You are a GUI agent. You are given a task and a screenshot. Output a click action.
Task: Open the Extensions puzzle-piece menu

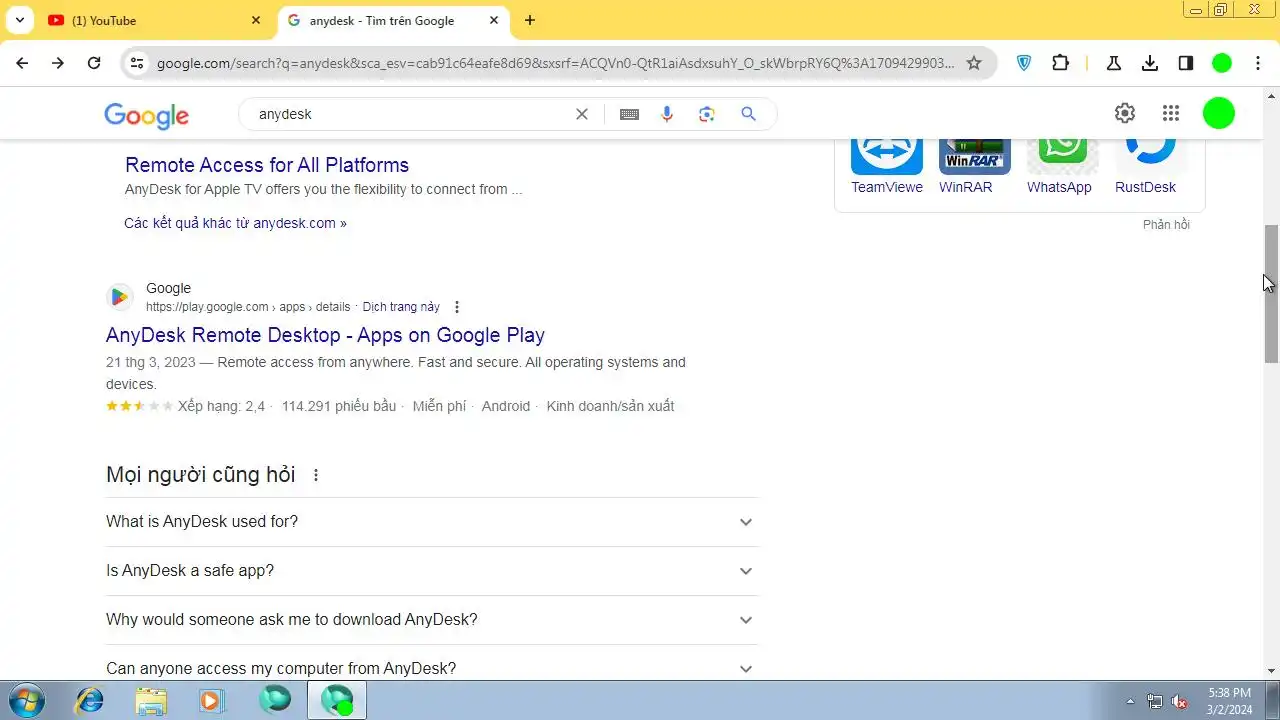click(x=1061, y=63)
